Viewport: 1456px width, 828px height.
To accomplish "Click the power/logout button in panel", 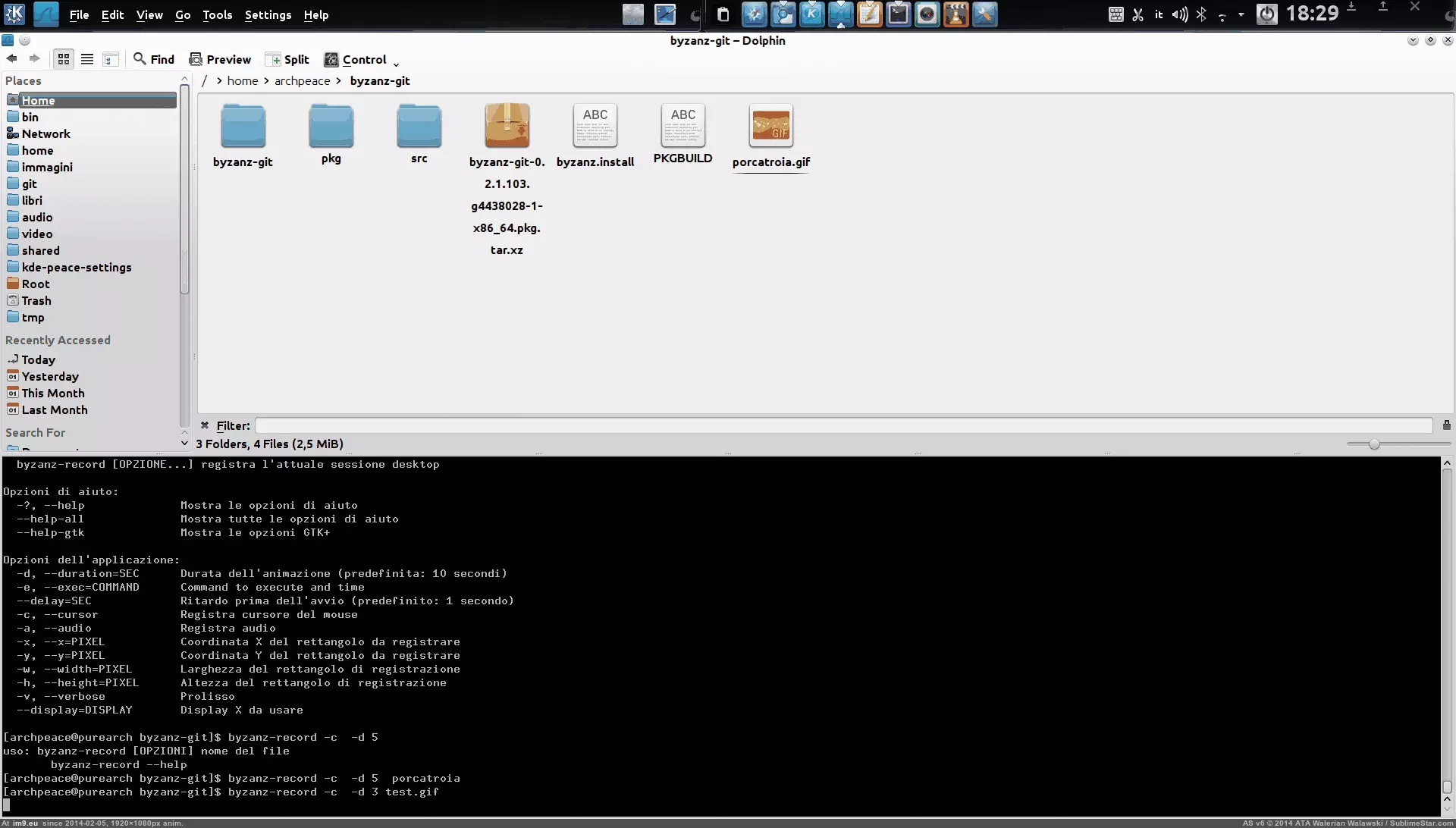I will tap(1266, 14).
